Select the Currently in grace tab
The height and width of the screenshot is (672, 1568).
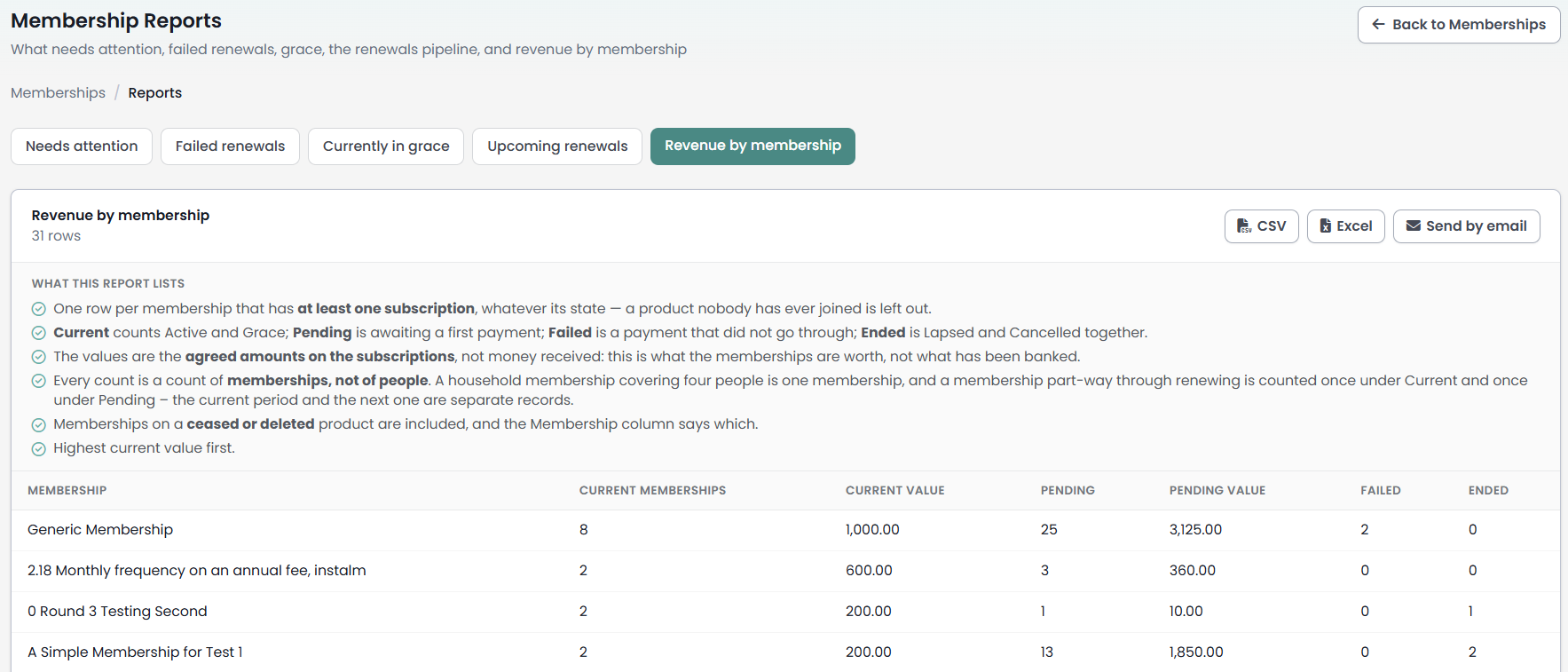tap(386, 146)
